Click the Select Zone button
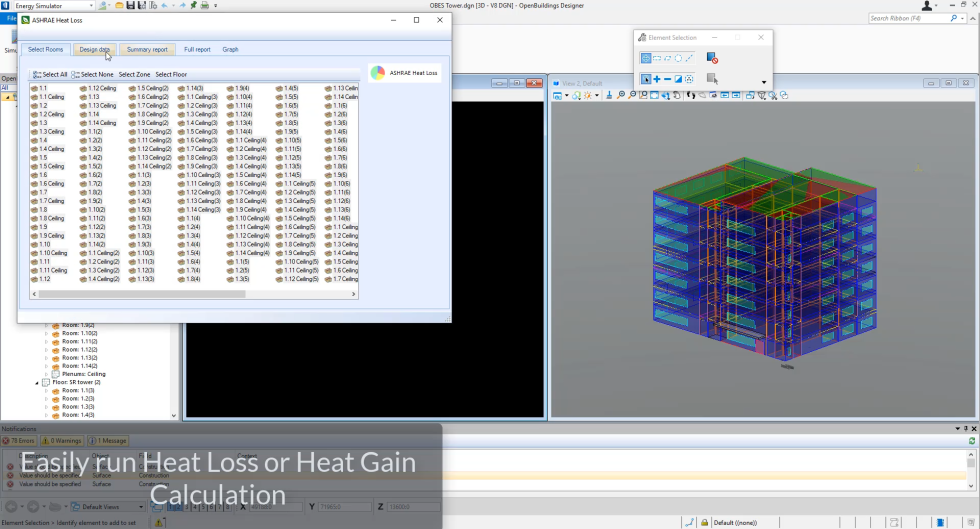This screenshot has width=980, height=529. [134, 74]
